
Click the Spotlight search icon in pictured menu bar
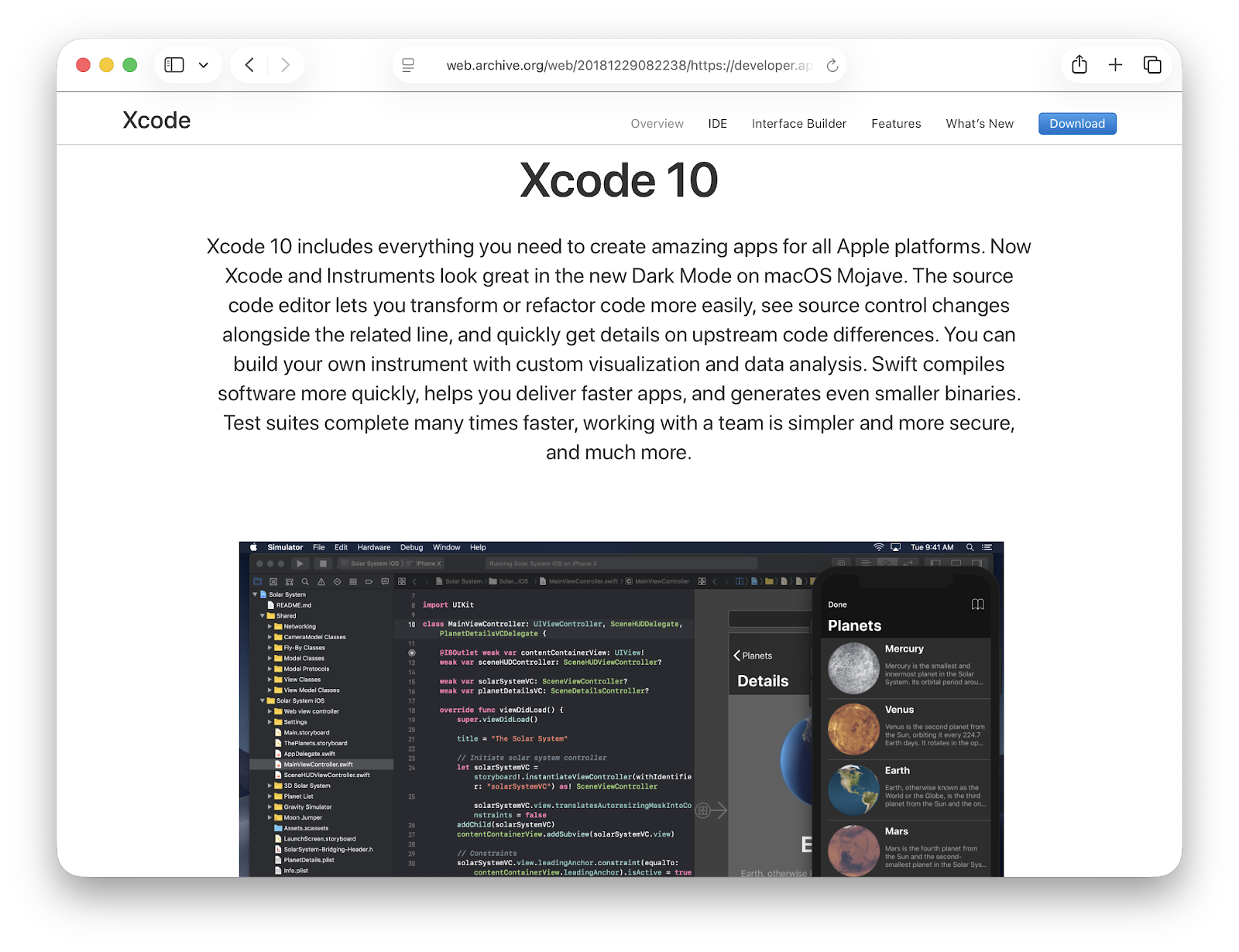point(970,547)
